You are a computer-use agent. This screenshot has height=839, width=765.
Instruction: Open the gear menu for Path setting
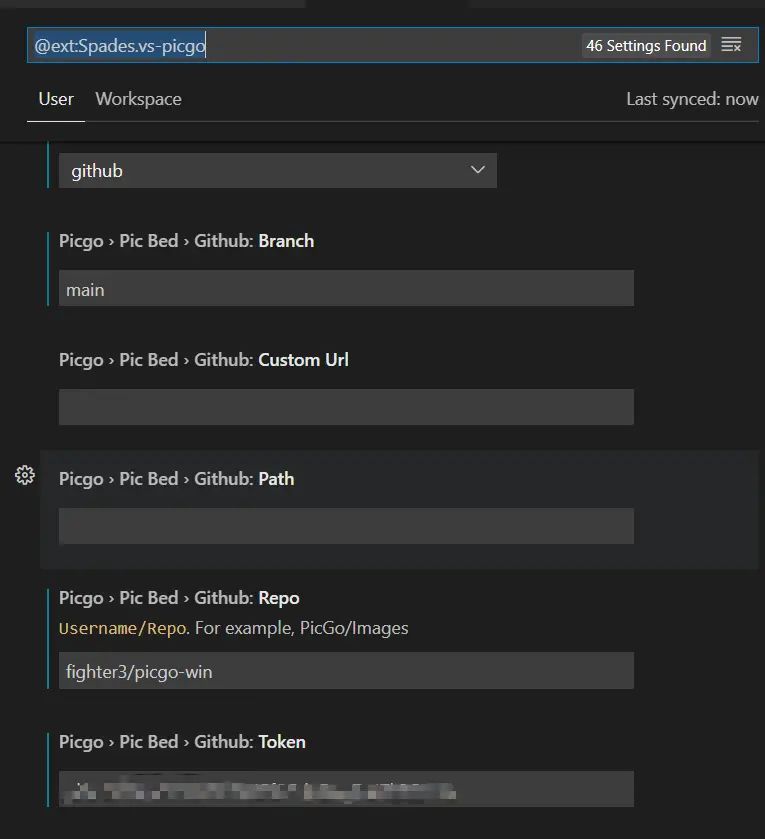click(25, 476)
